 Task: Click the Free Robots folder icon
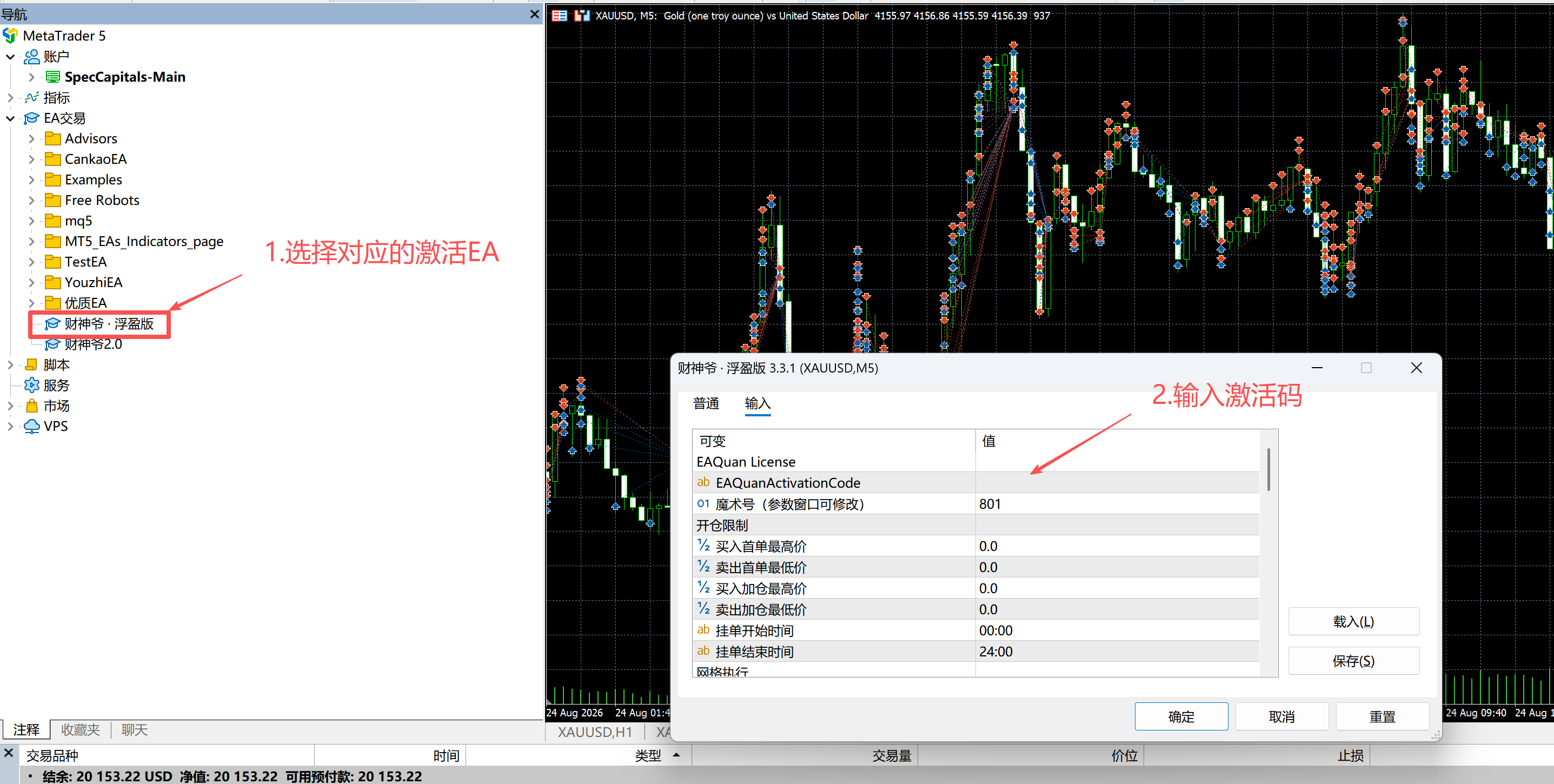click(x=53, y=200)
